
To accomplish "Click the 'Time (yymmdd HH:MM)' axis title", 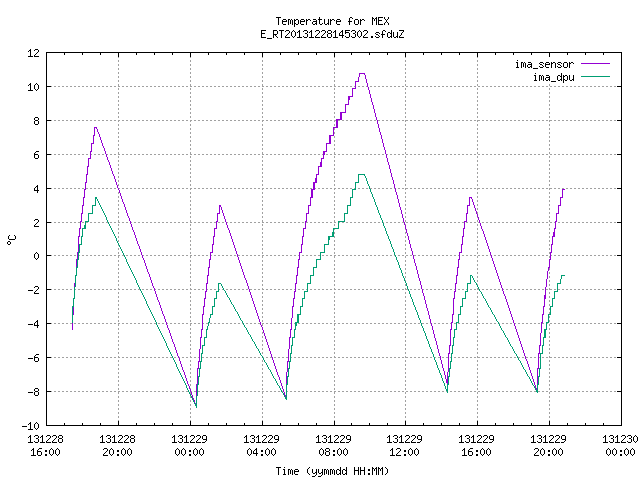I will (332, 471).
